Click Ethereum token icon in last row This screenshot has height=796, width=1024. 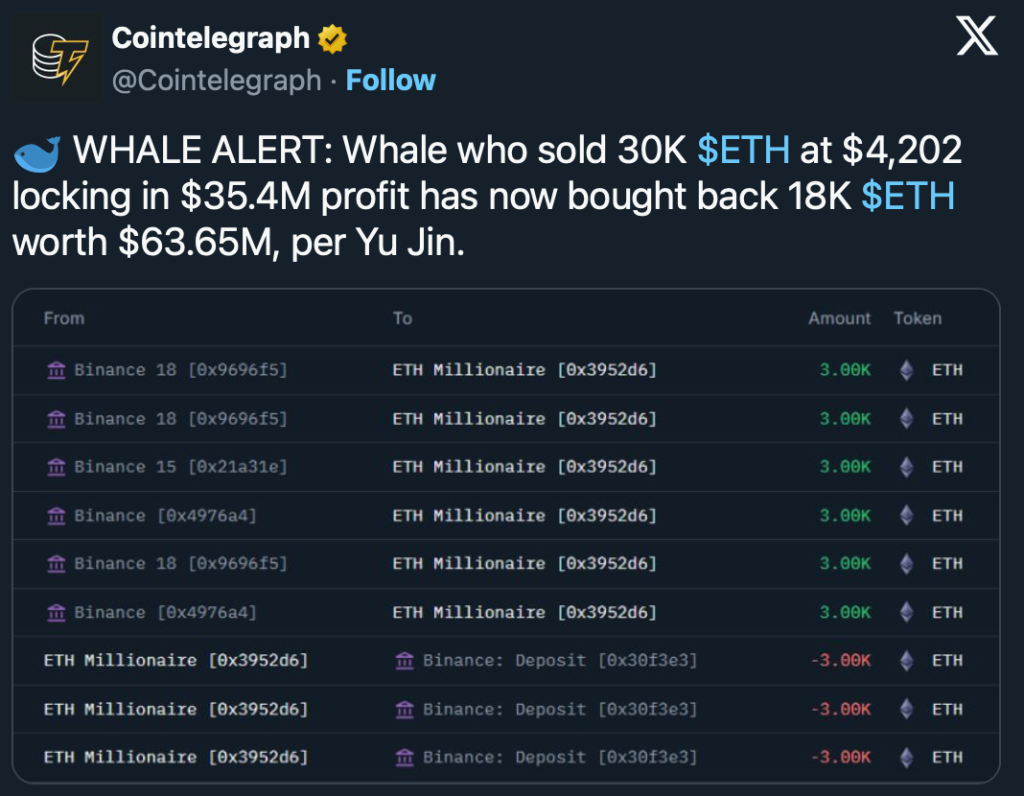tap(907, 757)
